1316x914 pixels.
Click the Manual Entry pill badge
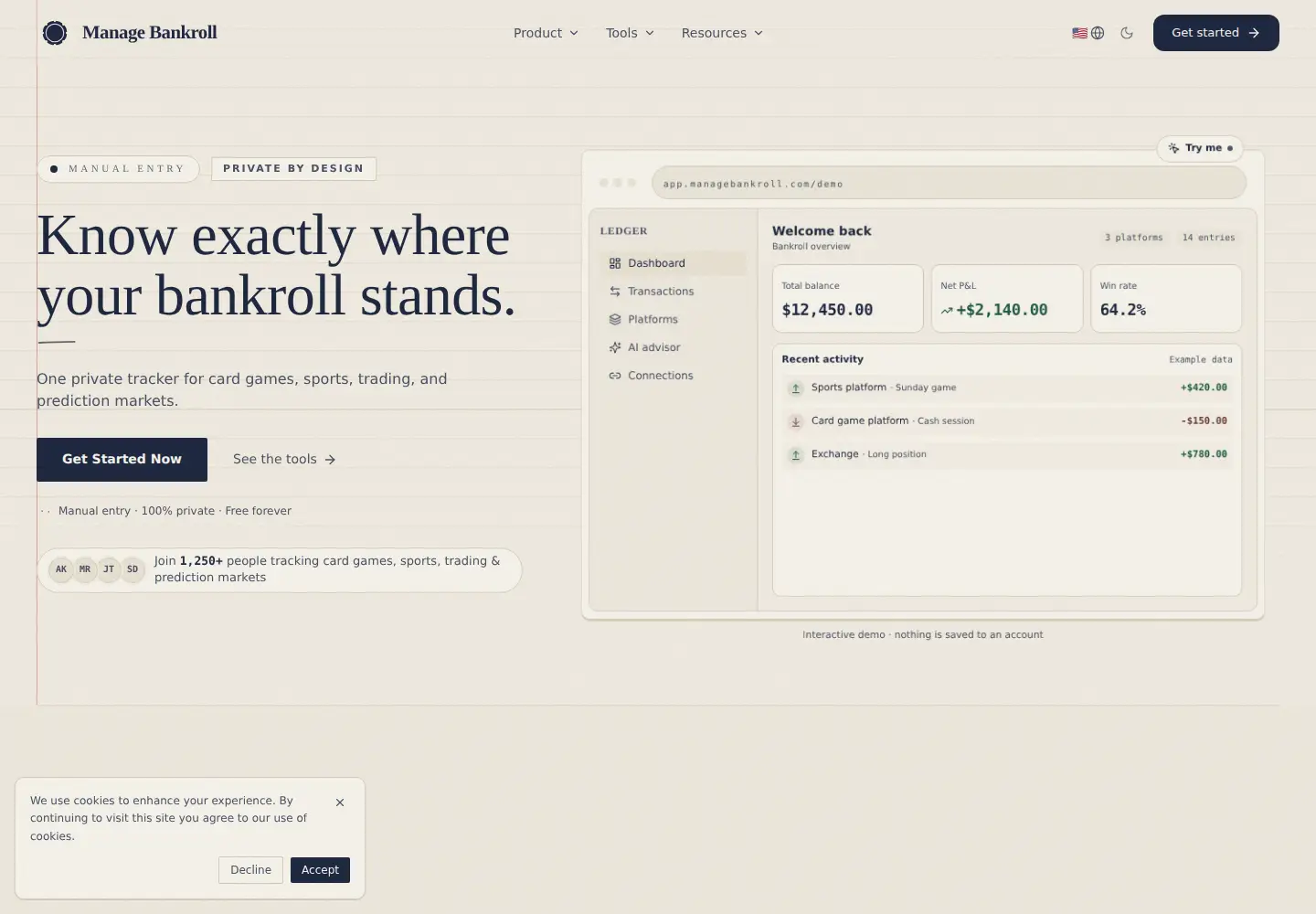pos(118,169)
